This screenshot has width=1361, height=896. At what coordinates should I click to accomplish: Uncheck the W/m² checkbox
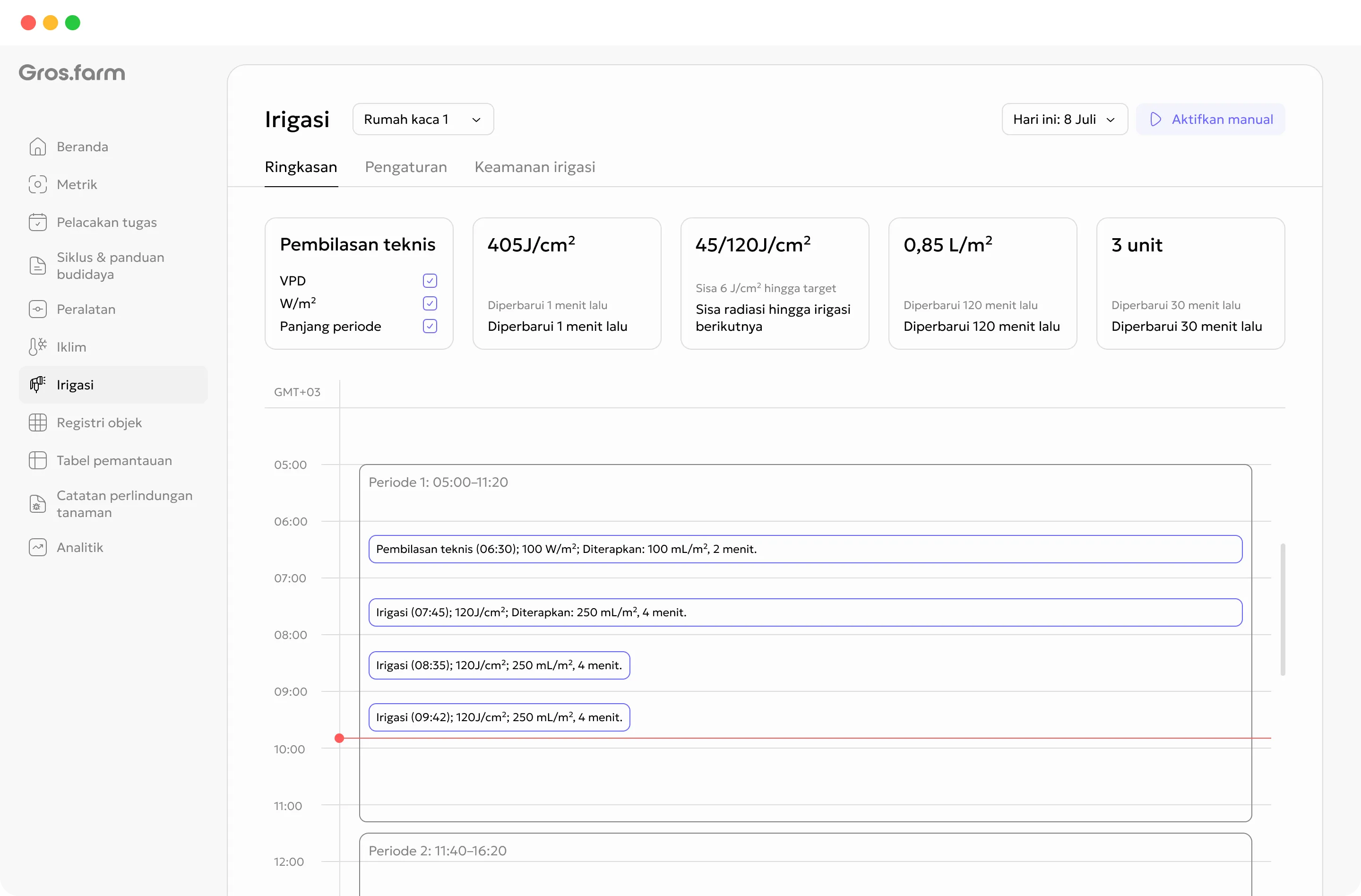point(430,303)
